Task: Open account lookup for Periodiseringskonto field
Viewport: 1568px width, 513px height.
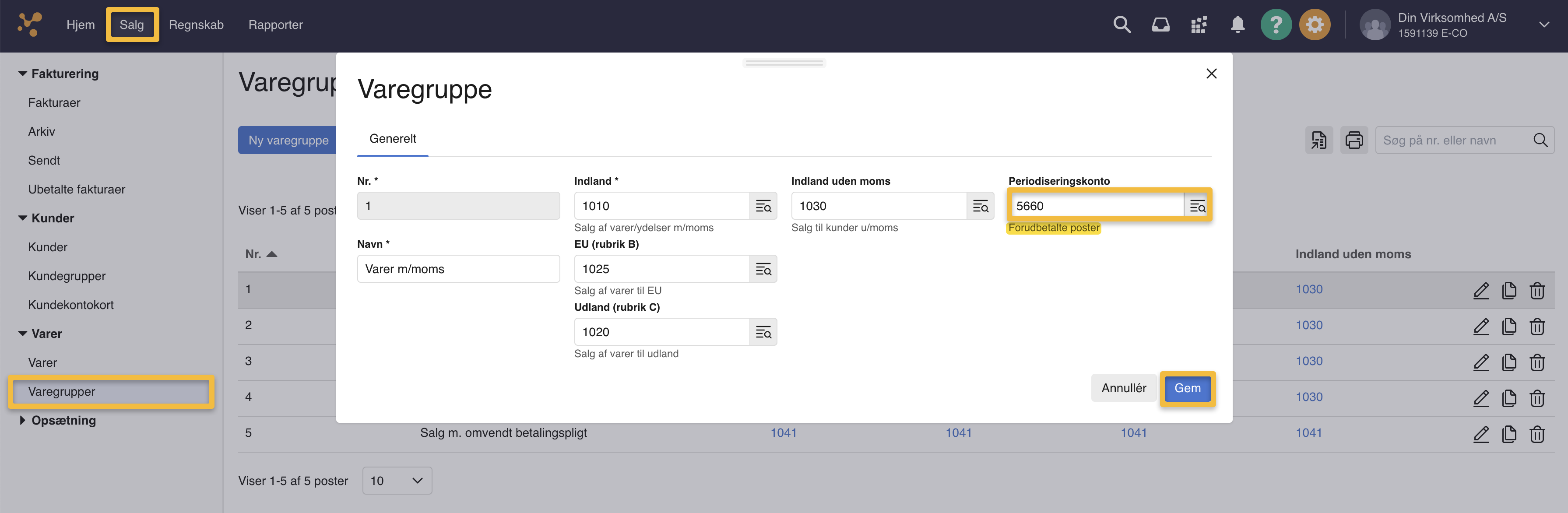Action: (1197, 206)
